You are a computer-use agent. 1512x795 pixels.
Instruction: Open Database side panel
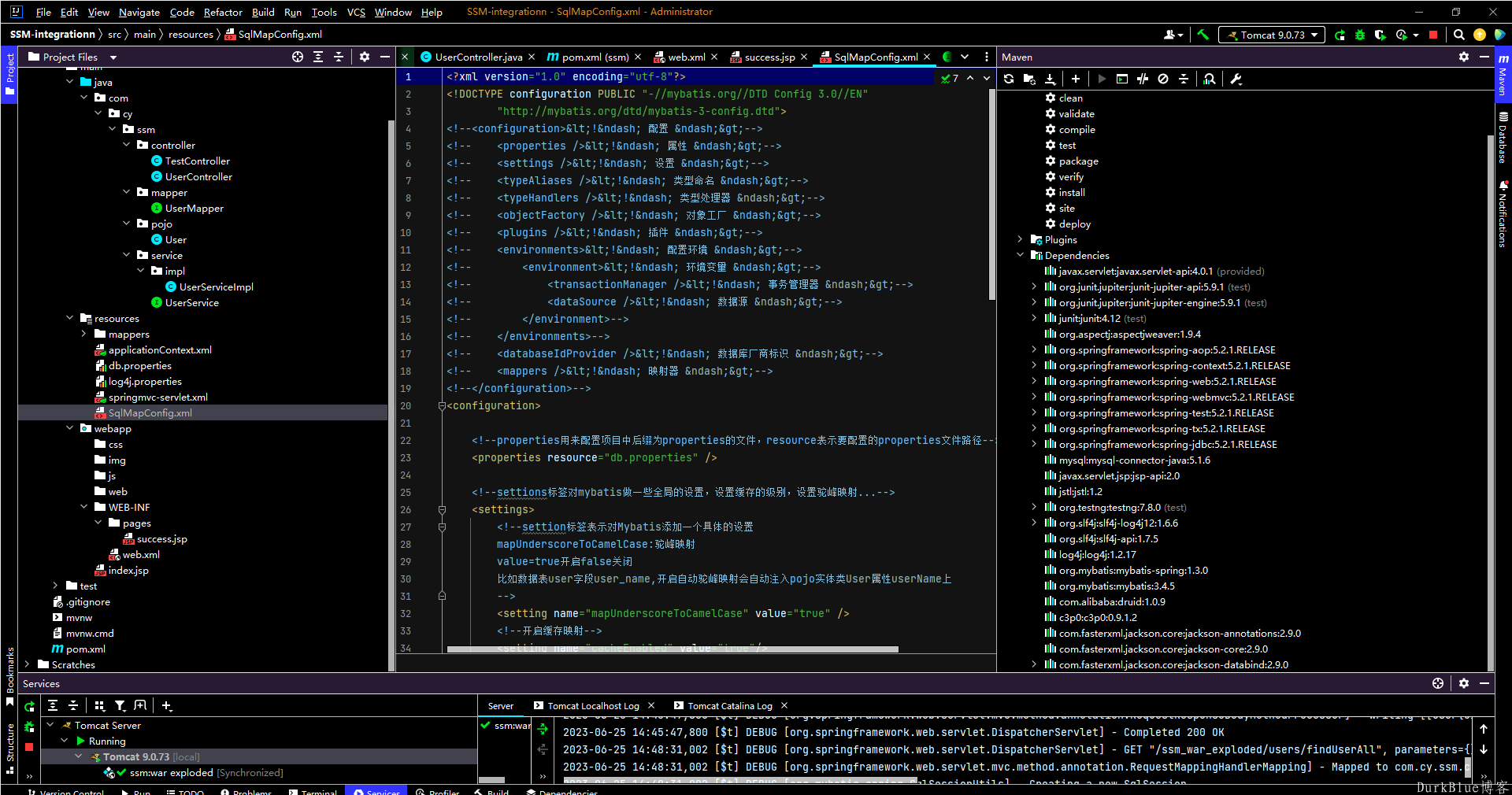(1503, 137)
